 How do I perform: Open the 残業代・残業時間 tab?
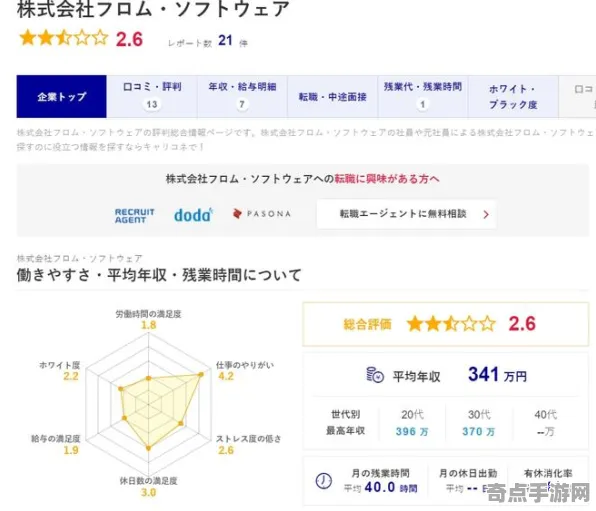(x=423, y=97)
